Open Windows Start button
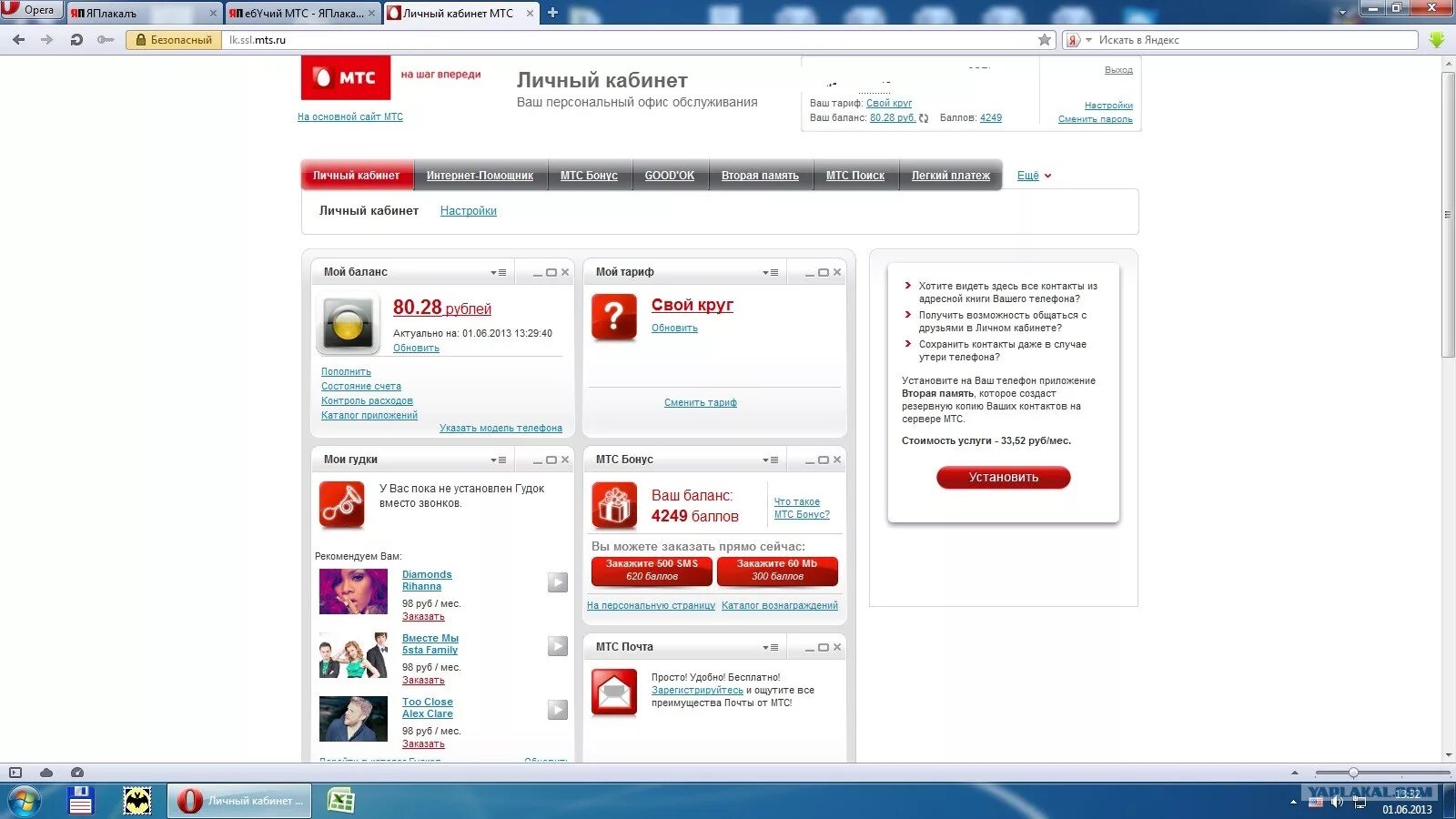Viewport: 1456px width, 819px height. pos(24,801)
